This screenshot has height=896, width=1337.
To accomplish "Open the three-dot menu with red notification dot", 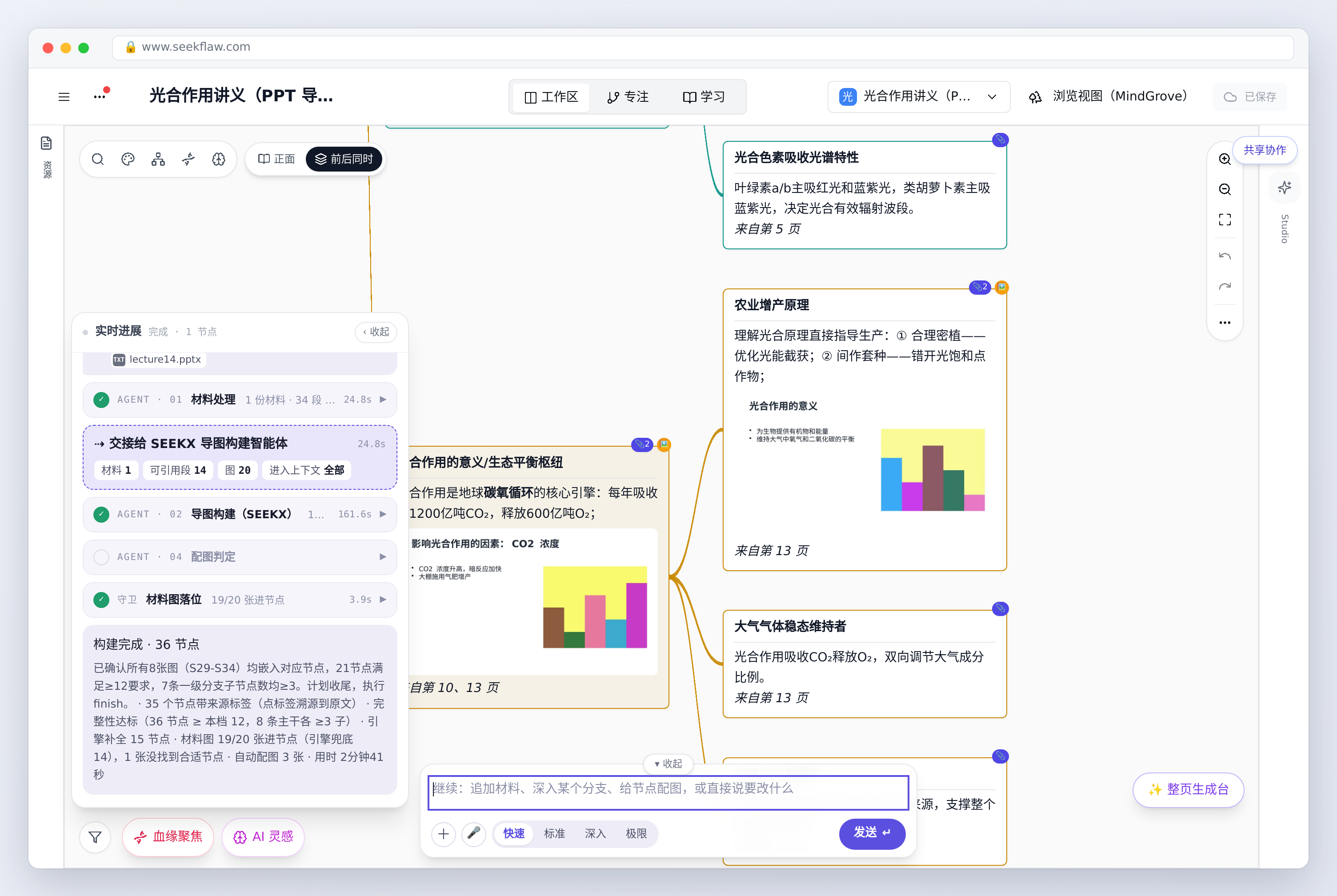I will 100,96.
